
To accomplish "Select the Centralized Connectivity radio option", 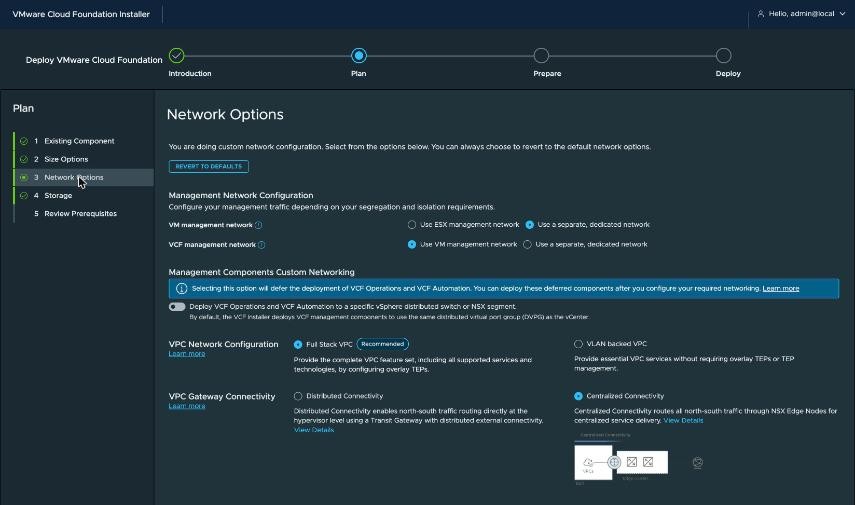I will 578,396.
